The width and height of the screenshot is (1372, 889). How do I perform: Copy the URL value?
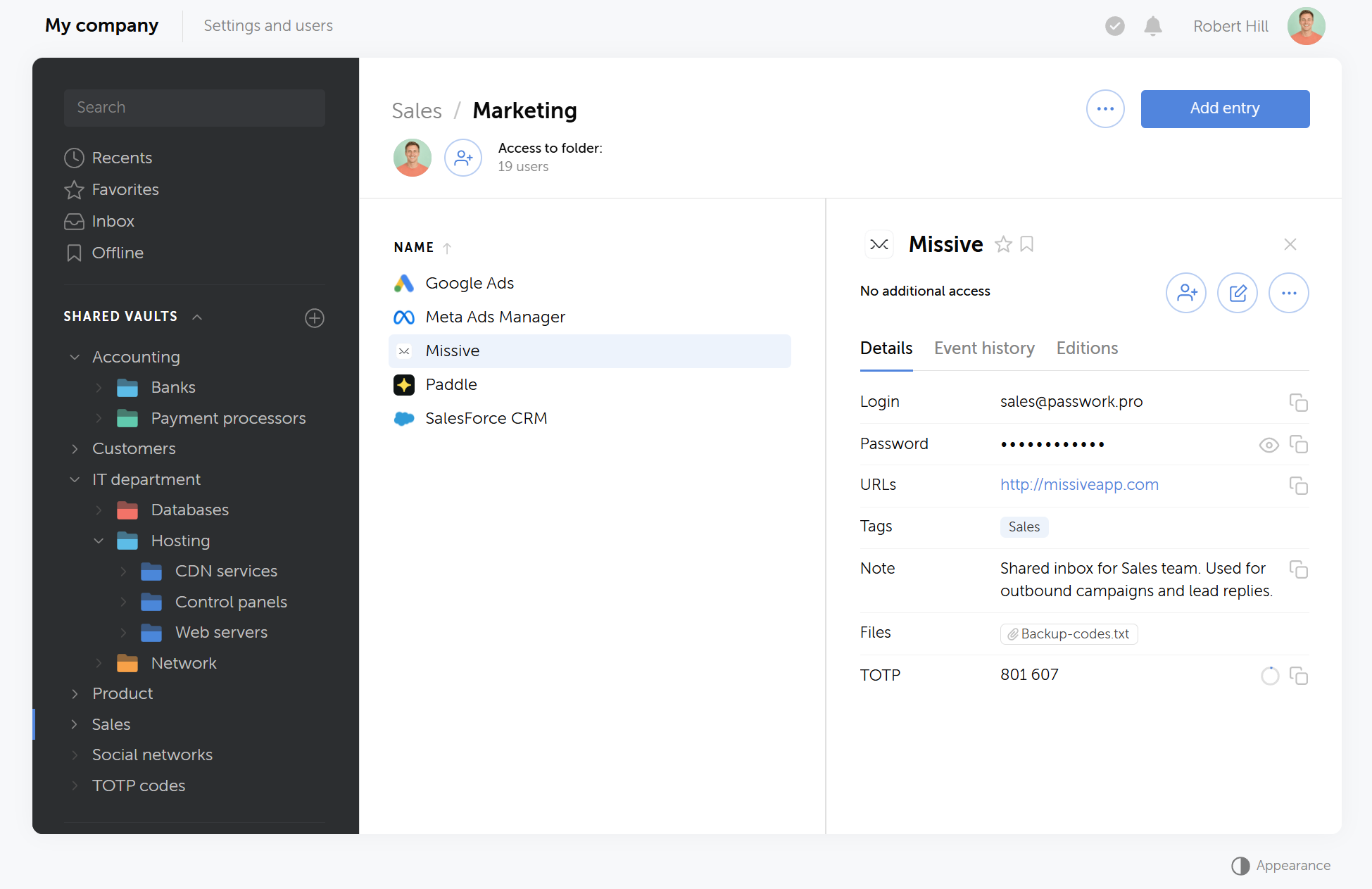coord(1299,486)
